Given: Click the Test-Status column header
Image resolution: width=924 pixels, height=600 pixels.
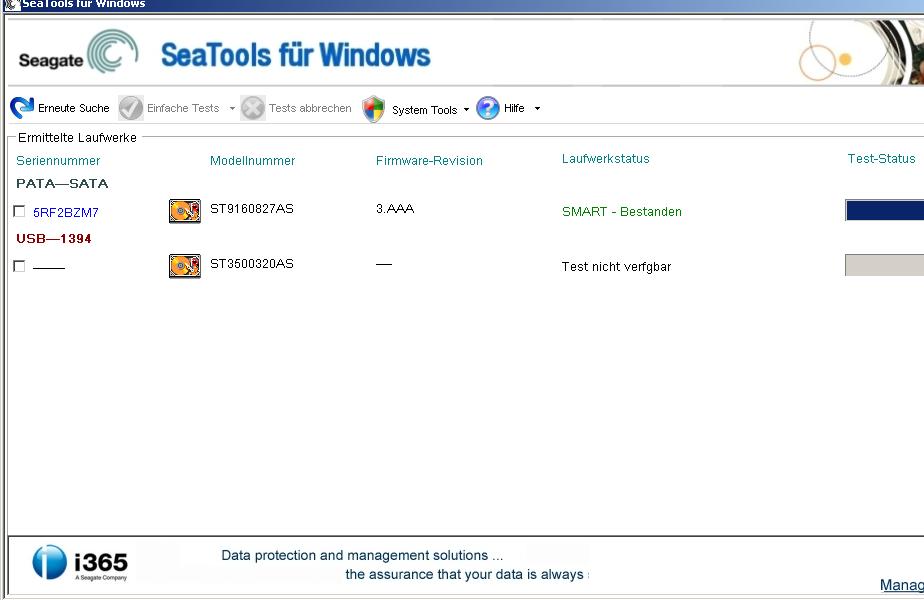Looking at the screenshot, I should pos(881,159).
